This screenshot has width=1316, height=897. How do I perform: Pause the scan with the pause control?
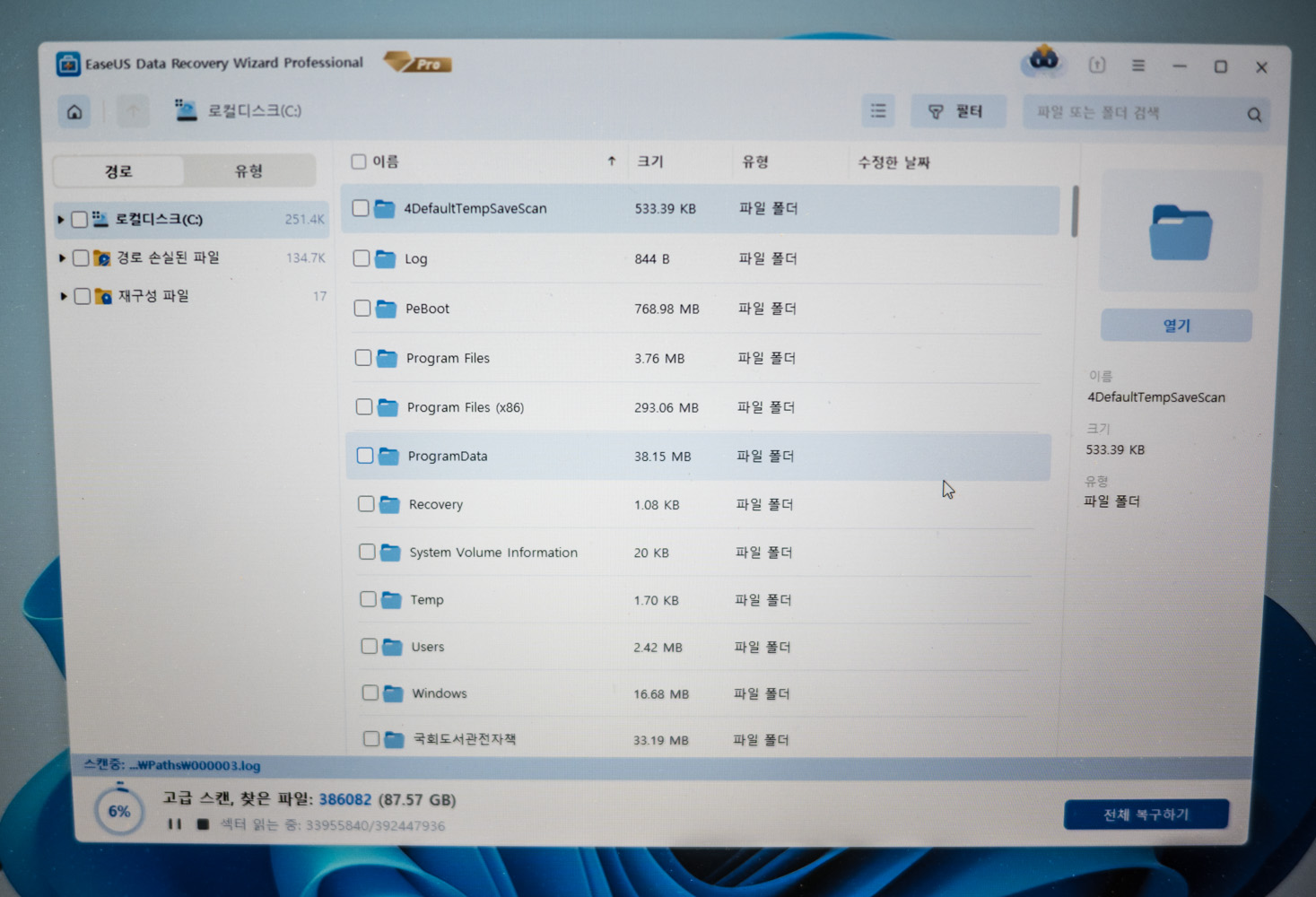(x=175, y=825)
